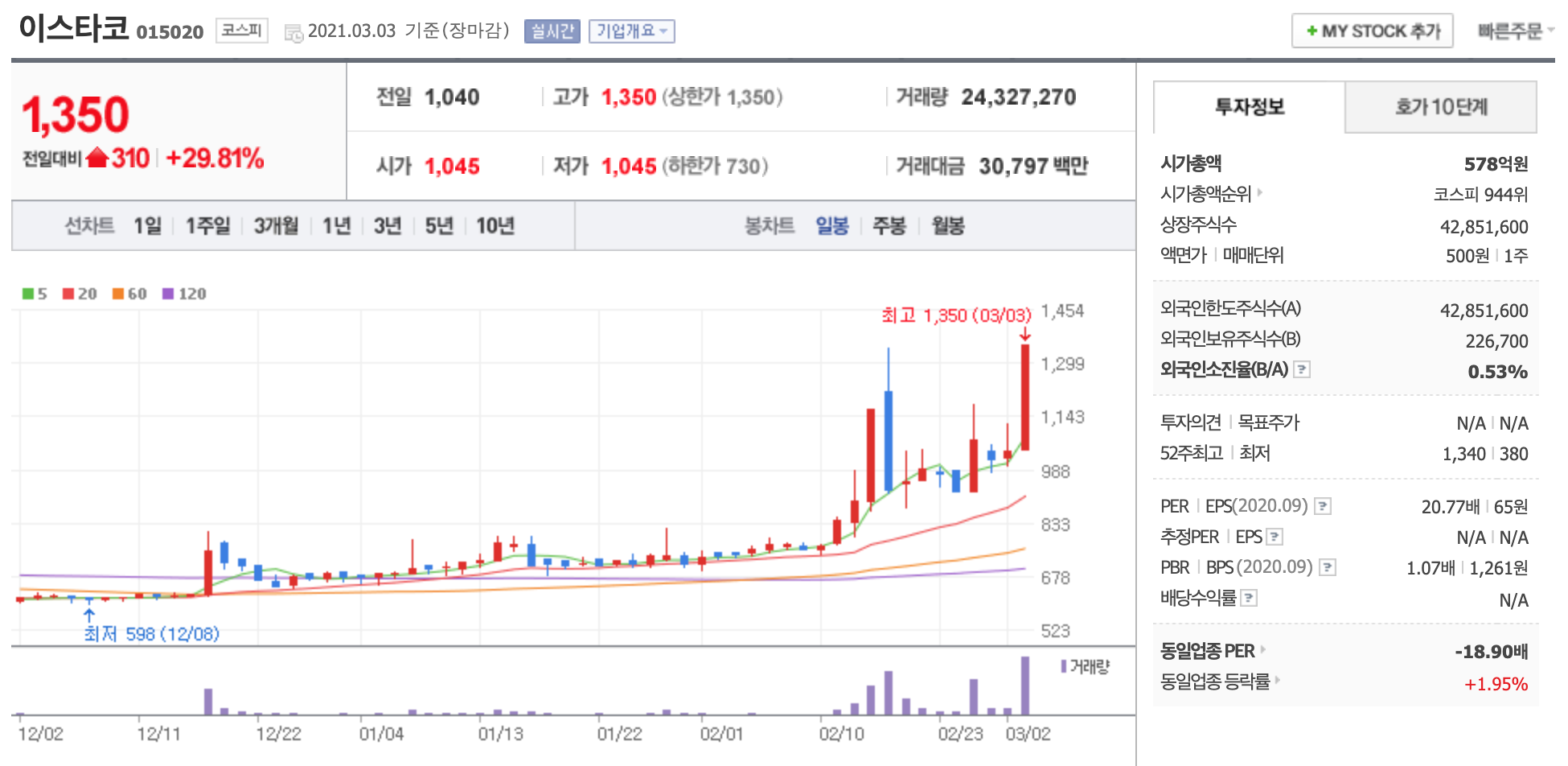Select the 월봉 candle chart
1568x766 pixels.
pyautogui.click(x=948, y=226)
